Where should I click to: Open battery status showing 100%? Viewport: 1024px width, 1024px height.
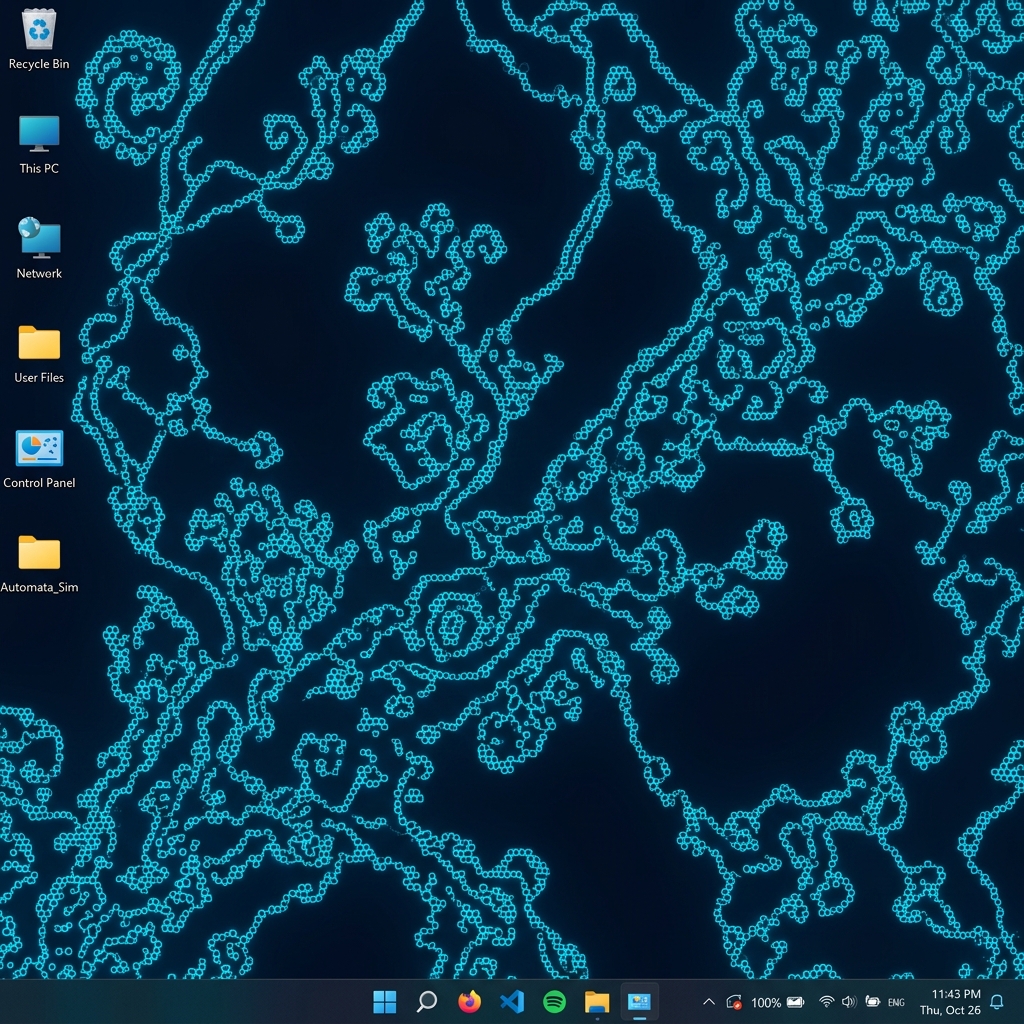(778, 1002)
